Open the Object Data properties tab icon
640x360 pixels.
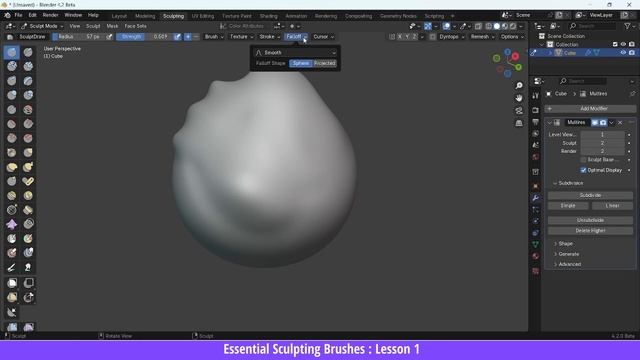tap(536, 244)
